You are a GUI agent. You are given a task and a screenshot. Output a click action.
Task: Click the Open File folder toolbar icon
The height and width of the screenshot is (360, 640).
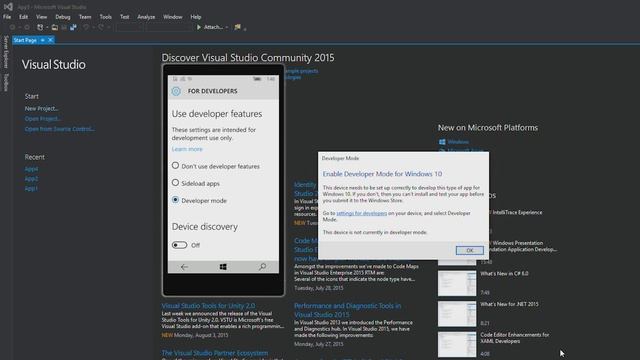54,27
